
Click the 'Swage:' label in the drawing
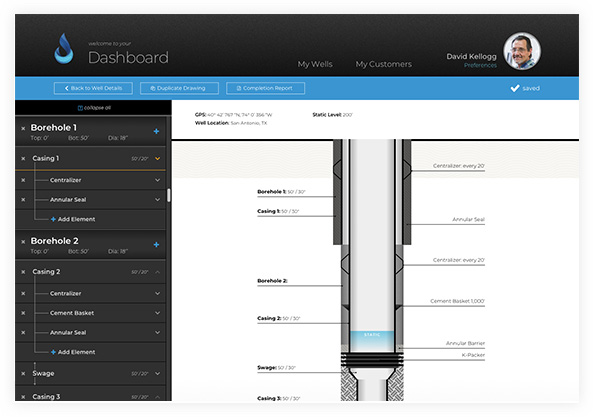(x=267, y=367)
